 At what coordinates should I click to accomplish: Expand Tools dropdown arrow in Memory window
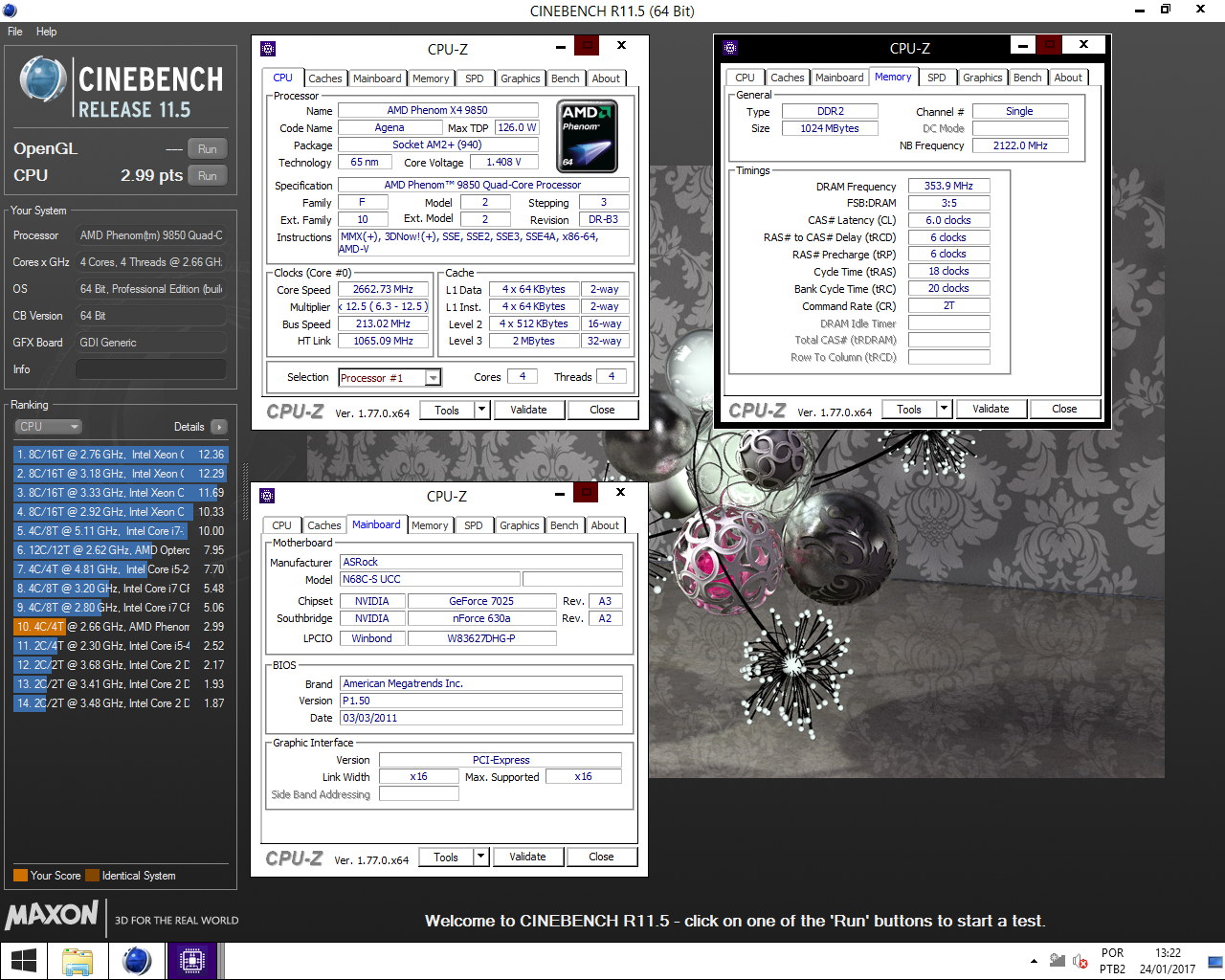point(944,409)
